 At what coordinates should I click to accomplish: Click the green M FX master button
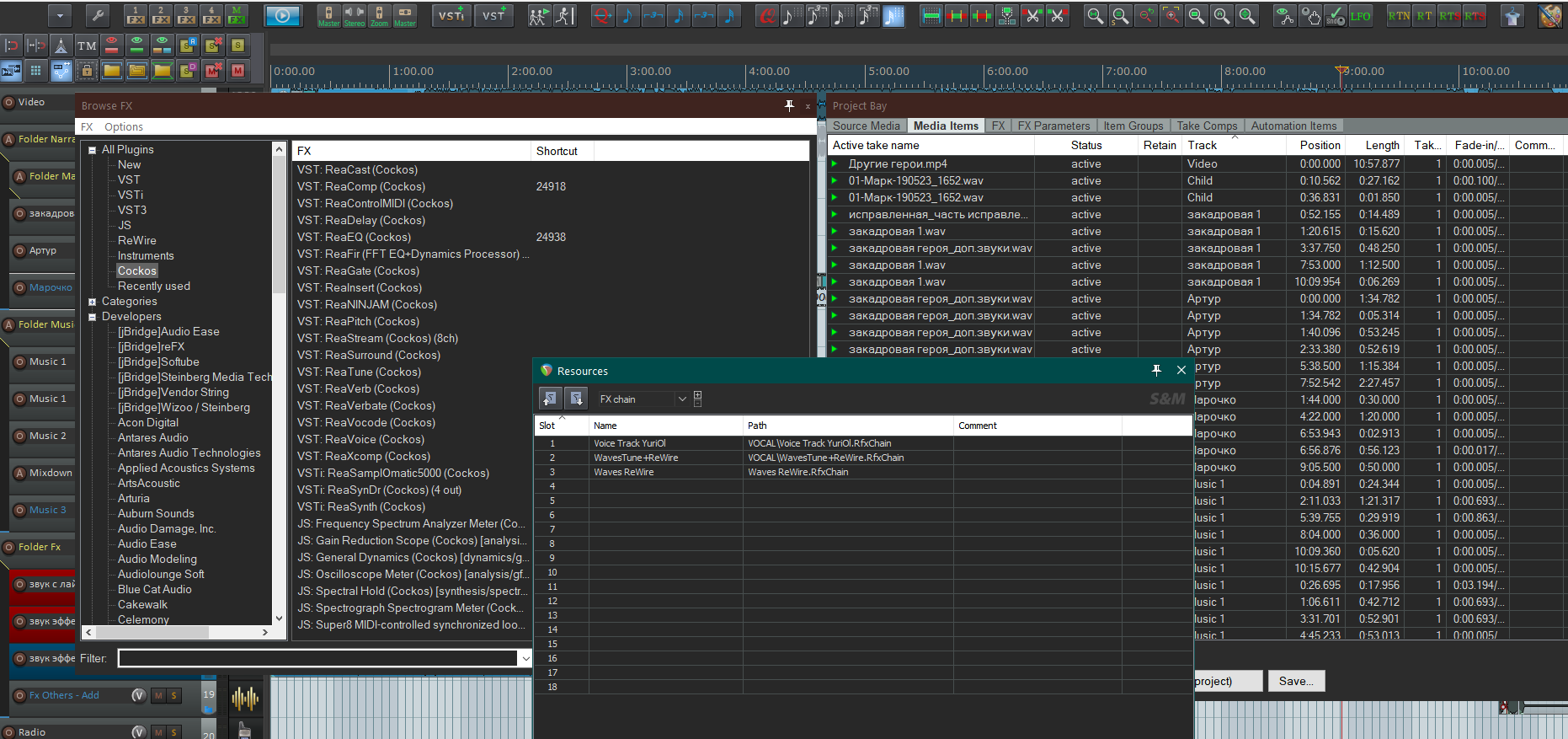click(x=237, y=15)
